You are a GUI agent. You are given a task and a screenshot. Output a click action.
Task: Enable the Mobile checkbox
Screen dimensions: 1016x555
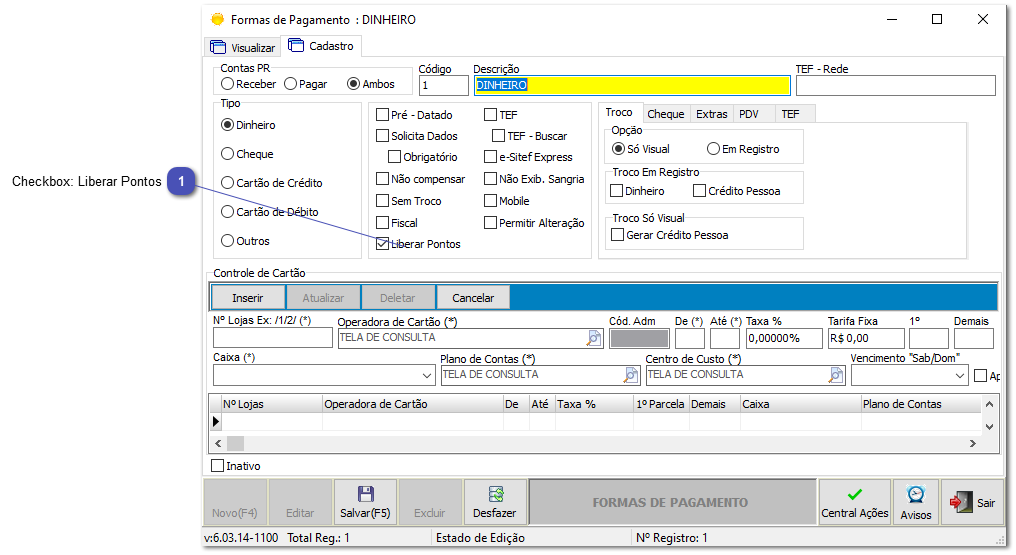coord(491,201)
